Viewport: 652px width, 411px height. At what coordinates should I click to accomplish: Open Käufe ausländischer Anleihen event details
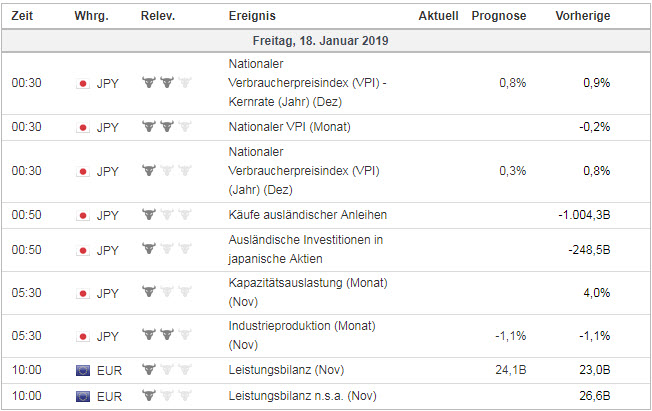pyautogui.click(x=307, y=214)
